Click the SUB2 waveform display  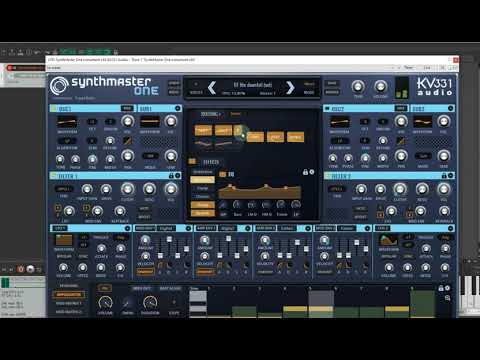click(423, 122)
